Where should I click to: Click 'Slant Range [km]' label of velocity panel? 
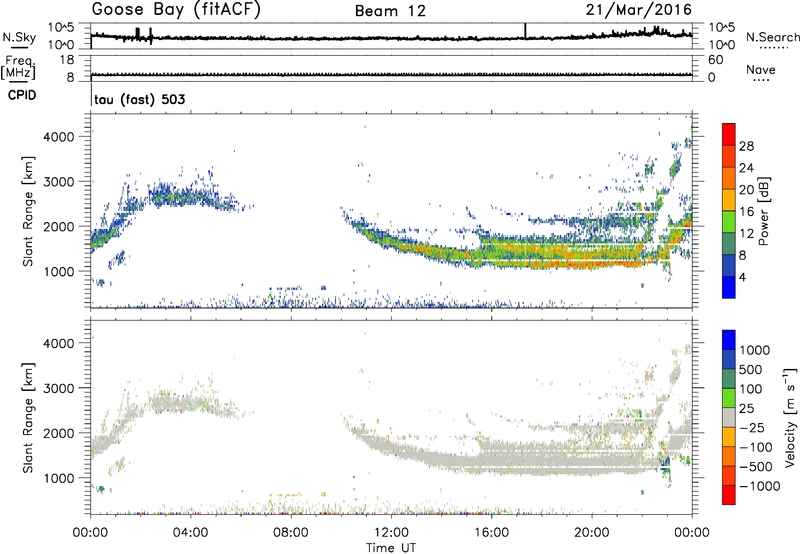pos(28,417)
